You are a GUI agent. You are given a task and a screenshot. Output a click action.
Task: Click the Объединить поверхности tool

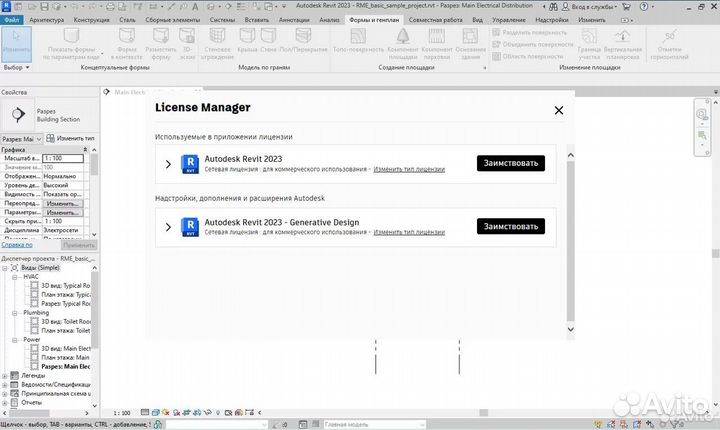point(533,45)
